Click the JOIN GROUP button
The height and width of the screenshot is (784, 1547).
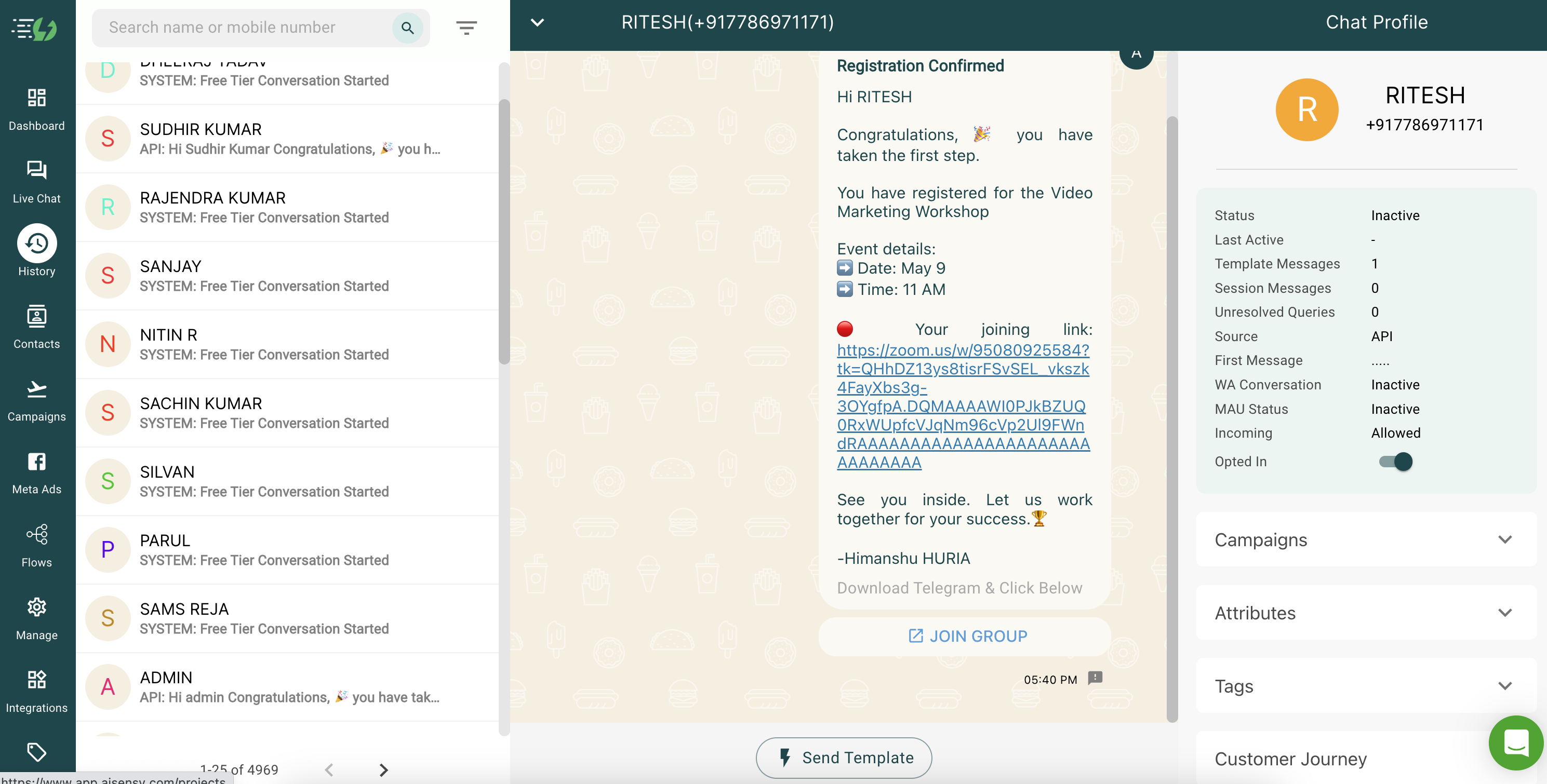[x=965, y=636]
